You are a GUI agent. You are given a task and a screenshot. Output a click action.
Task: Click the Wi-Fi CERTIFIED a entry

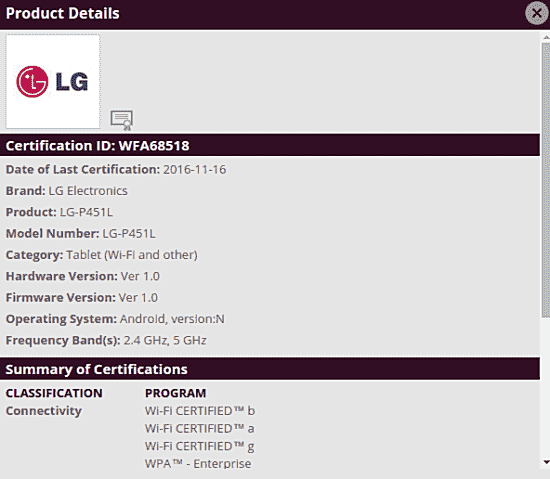tap(200, 429)
